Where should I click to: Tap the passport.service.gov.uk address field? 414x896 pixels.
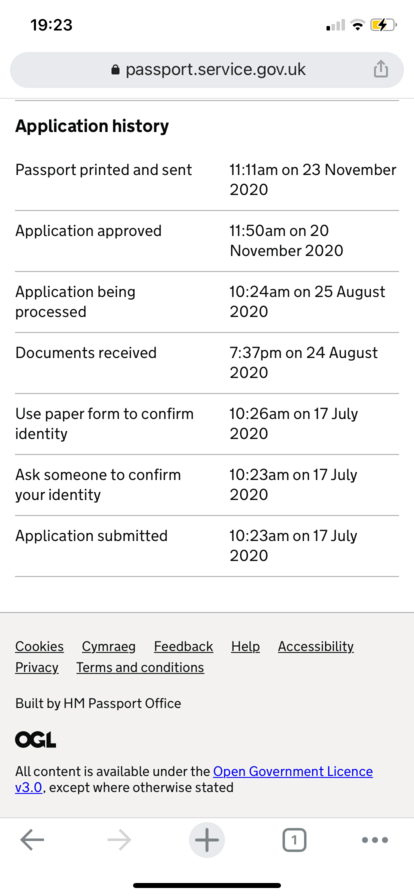pyautogui.click(x=207, y=70)
